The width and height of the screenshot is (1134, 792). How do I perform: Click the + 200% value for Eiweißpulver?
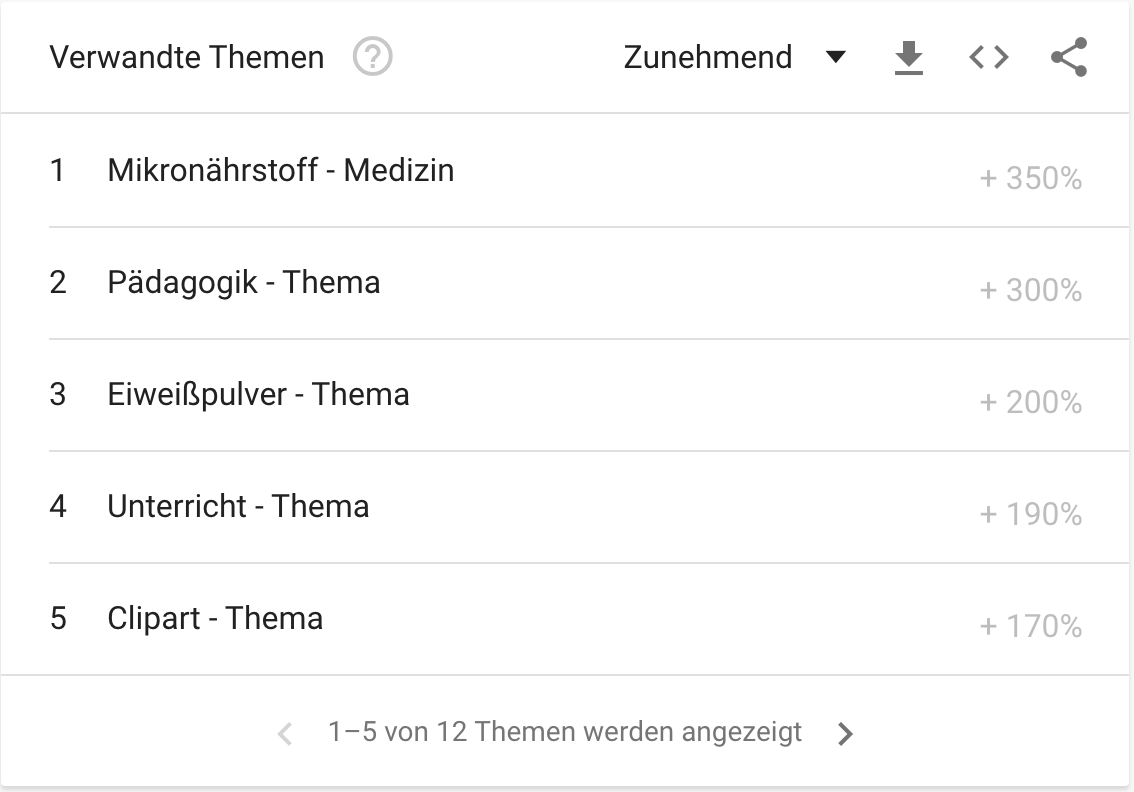1031,403
